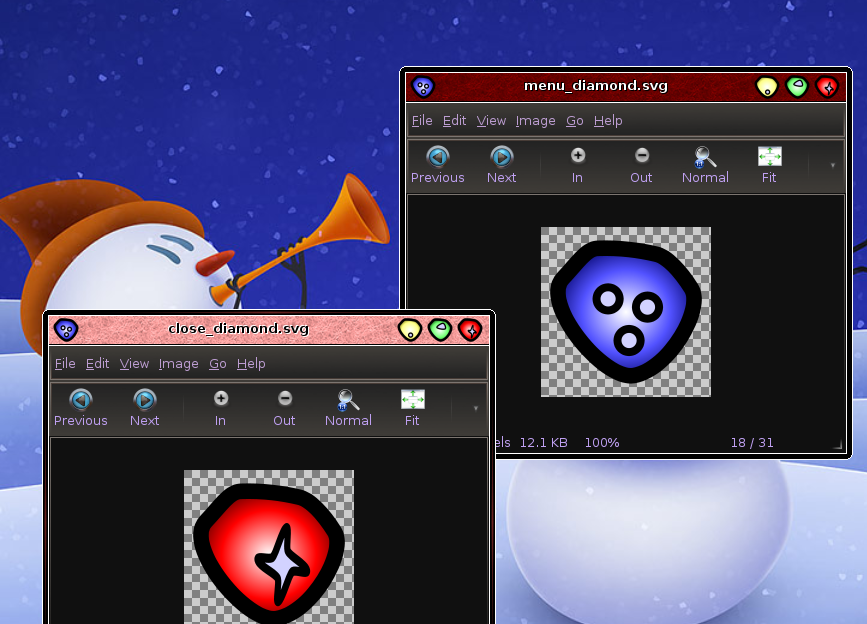The image size is (867, 624).
Task: Open File menu in close_diamond window
Action: pyautogui.click(x=65, y=364)
